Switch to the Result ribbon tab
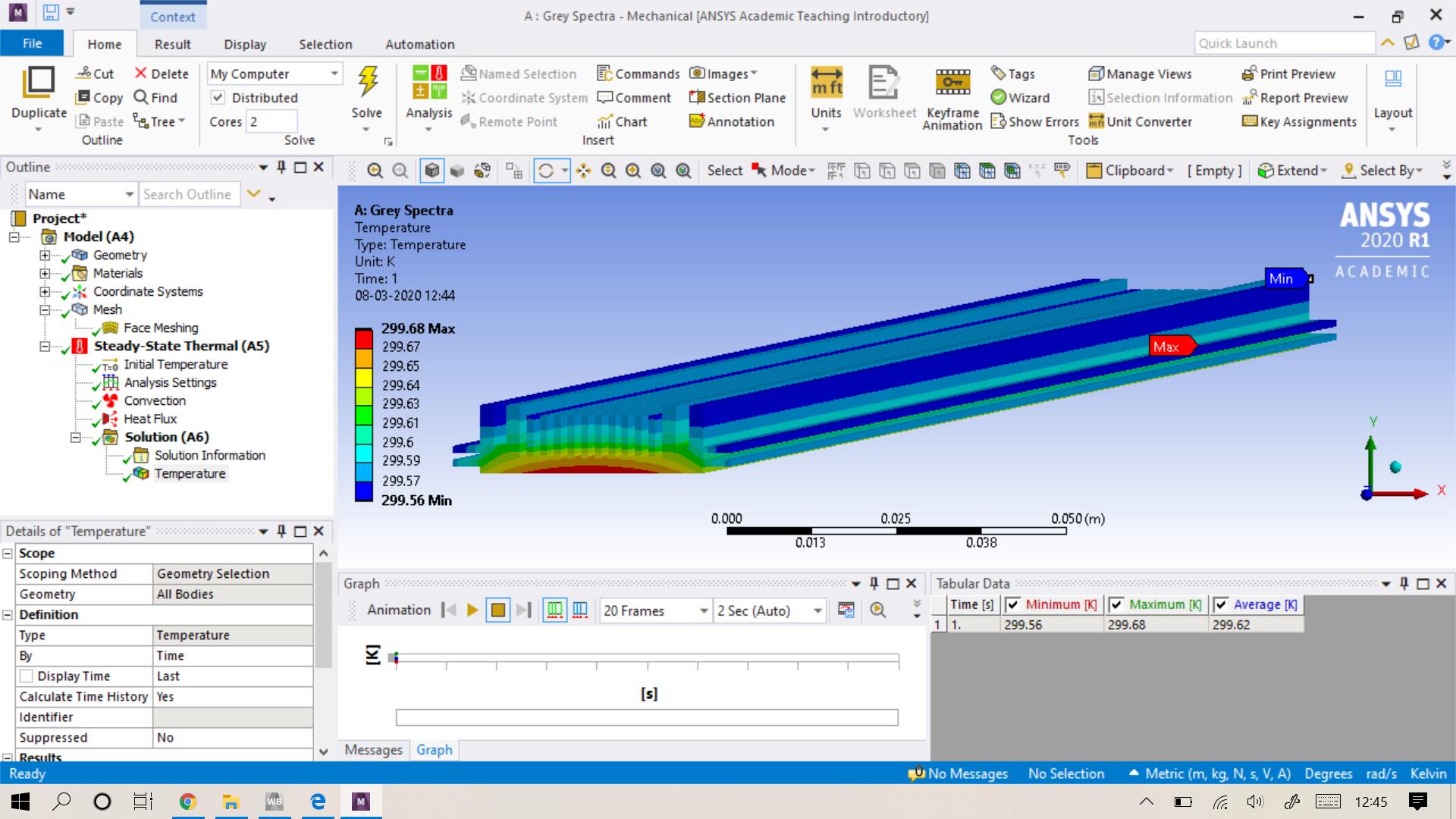The width and height of the screenshot is (1456, 819). (x=173, y=44)
